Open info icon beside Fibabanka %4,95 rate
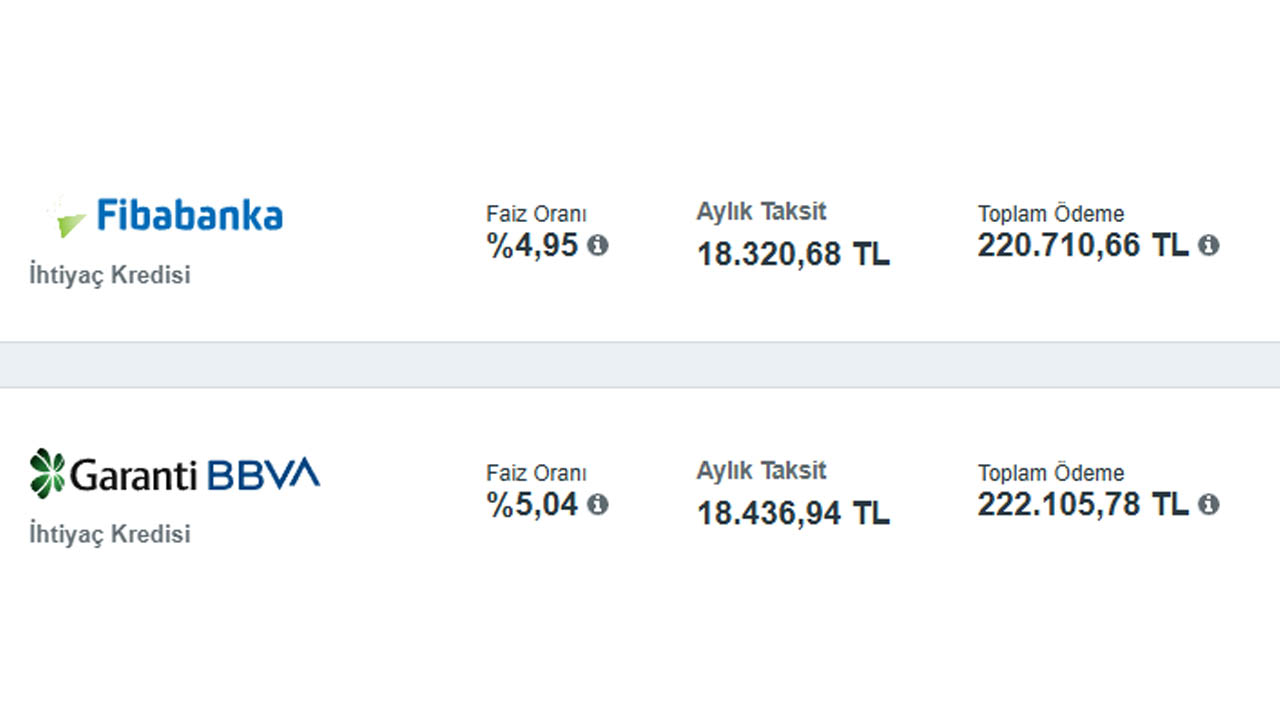The width and height of the screenshot is (1280, 720). 598,245
